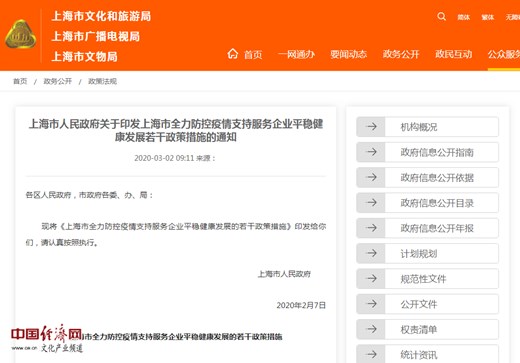
Task: Open the 政府信息公开指南 sidebar entry
Action: point(428,152)
